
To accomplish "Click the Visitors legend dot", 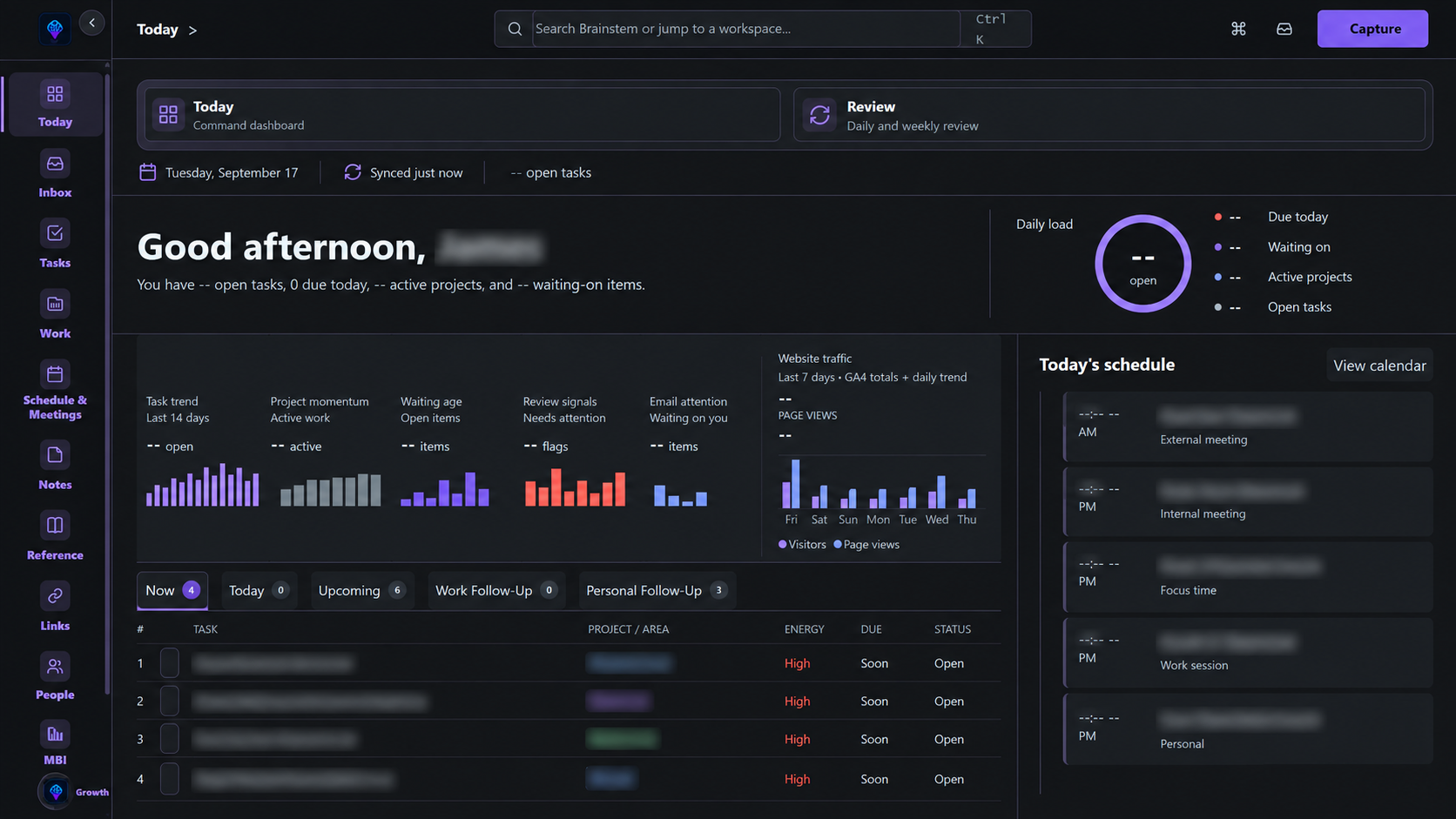I will tap(783, 544).
